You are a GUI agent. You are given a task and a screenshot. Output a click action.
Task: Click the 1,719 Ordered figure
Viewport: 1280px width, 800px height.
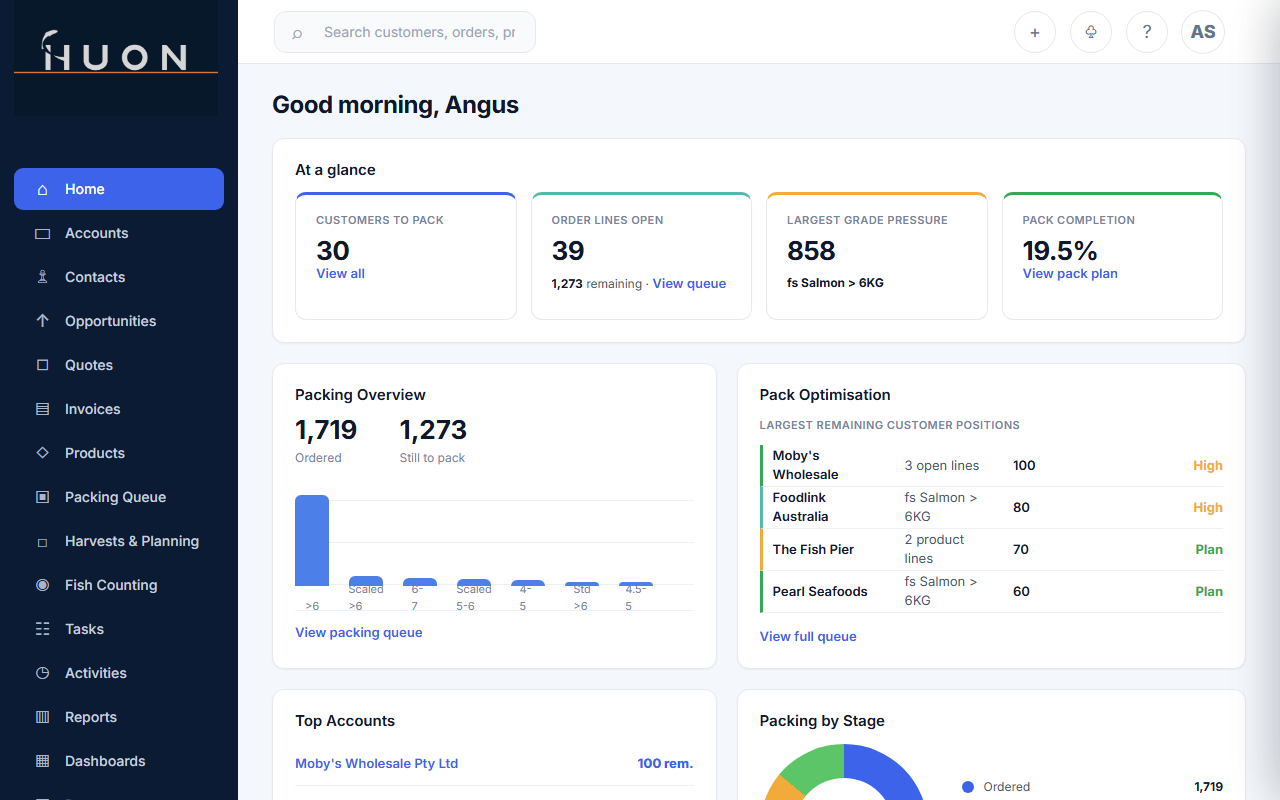[x=326, y=430]
